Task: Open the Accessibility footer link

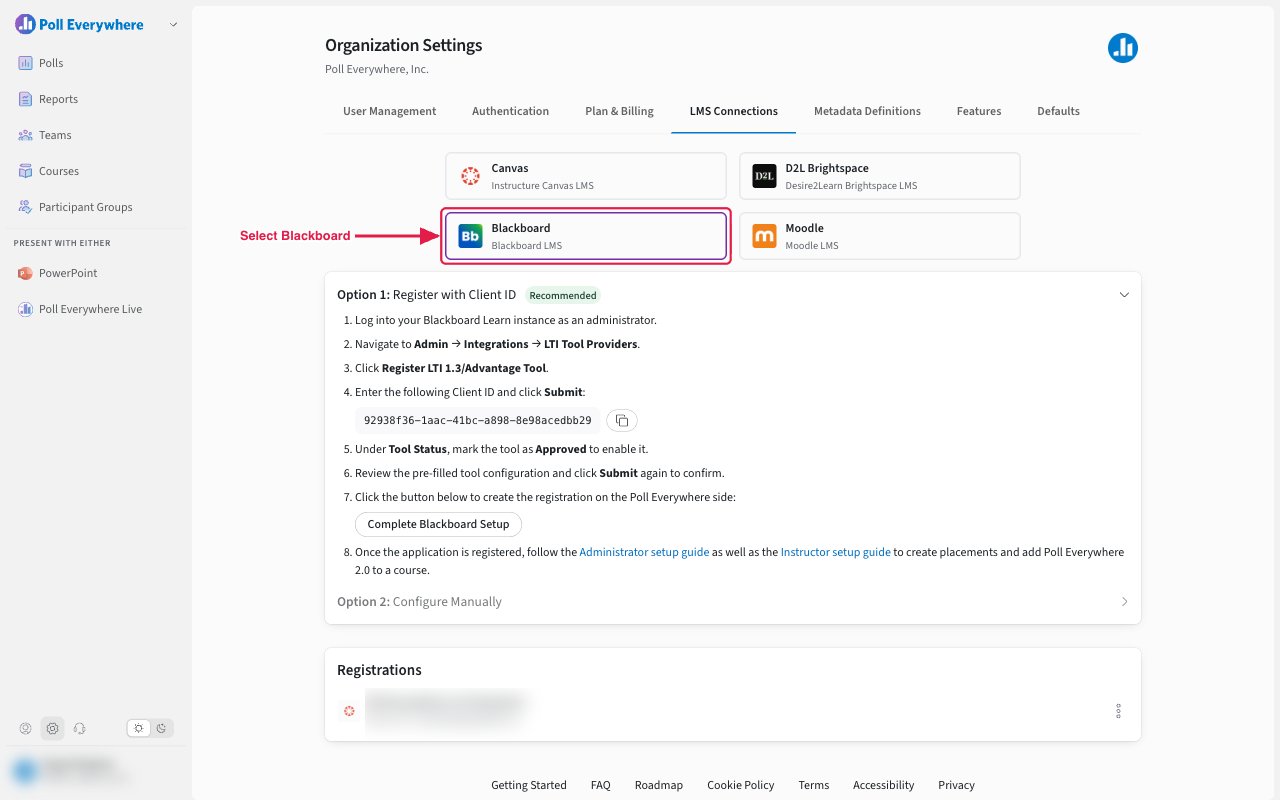Action: tap(883, 785)
